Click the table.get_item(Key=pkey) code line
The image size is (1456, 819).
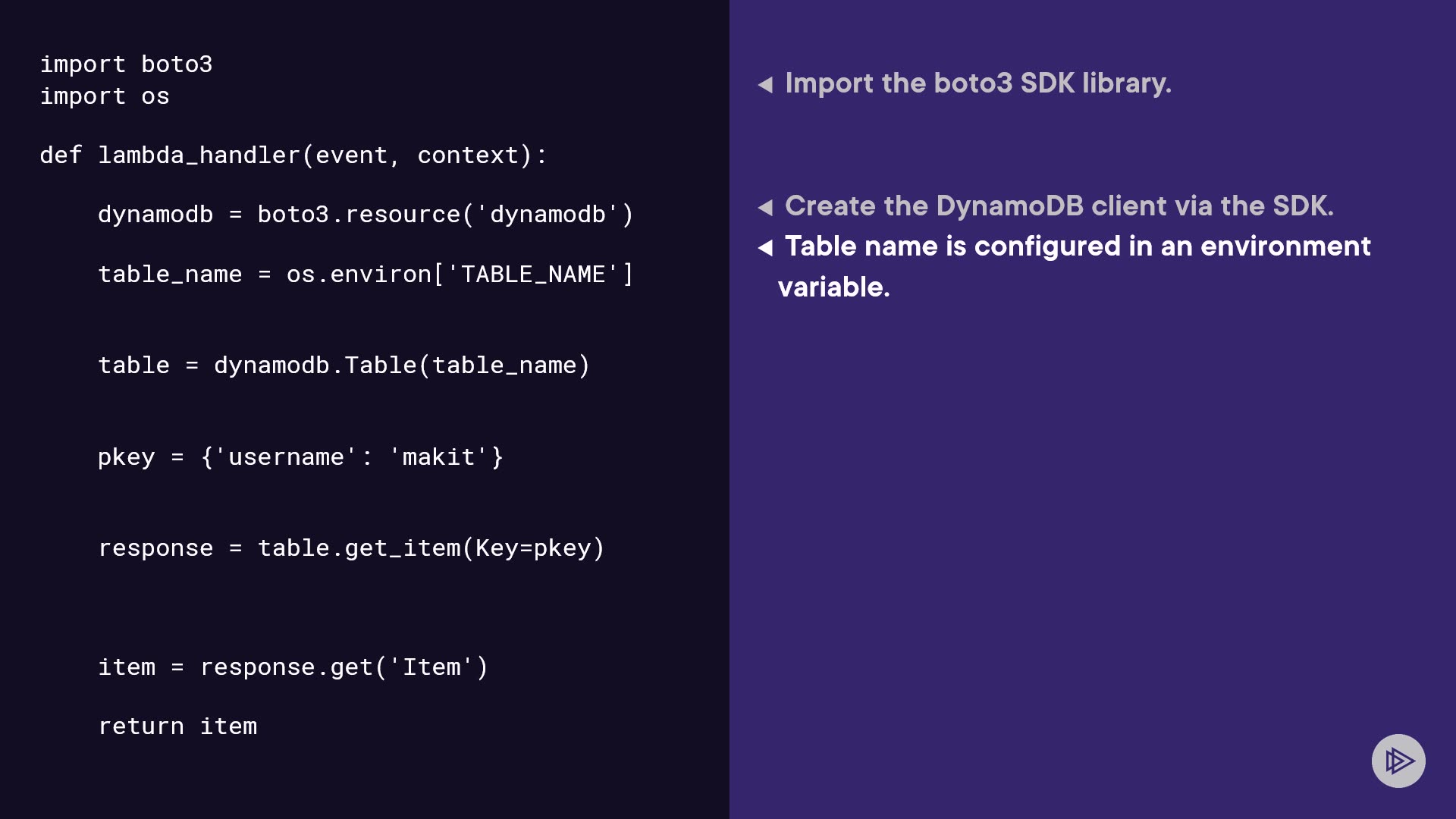pyautogui.click(x=351, y=548)
